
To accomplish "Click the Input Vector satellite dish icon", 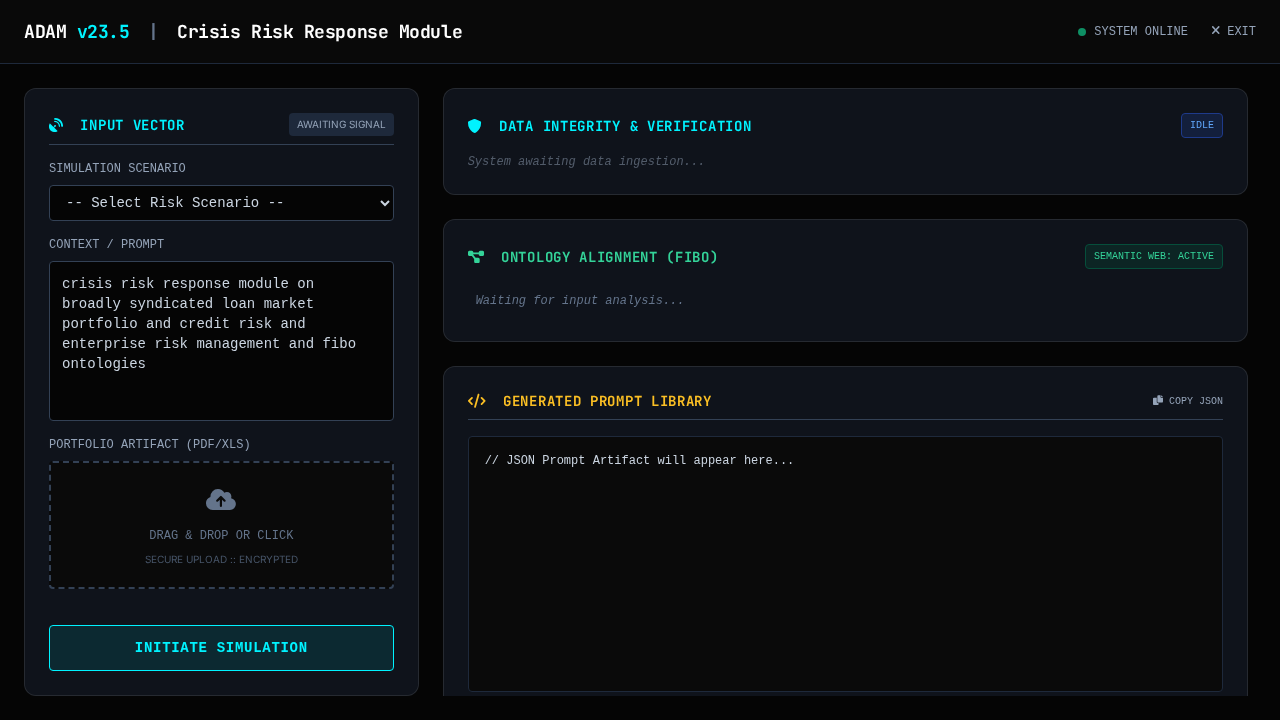I will tap(56, 125).
